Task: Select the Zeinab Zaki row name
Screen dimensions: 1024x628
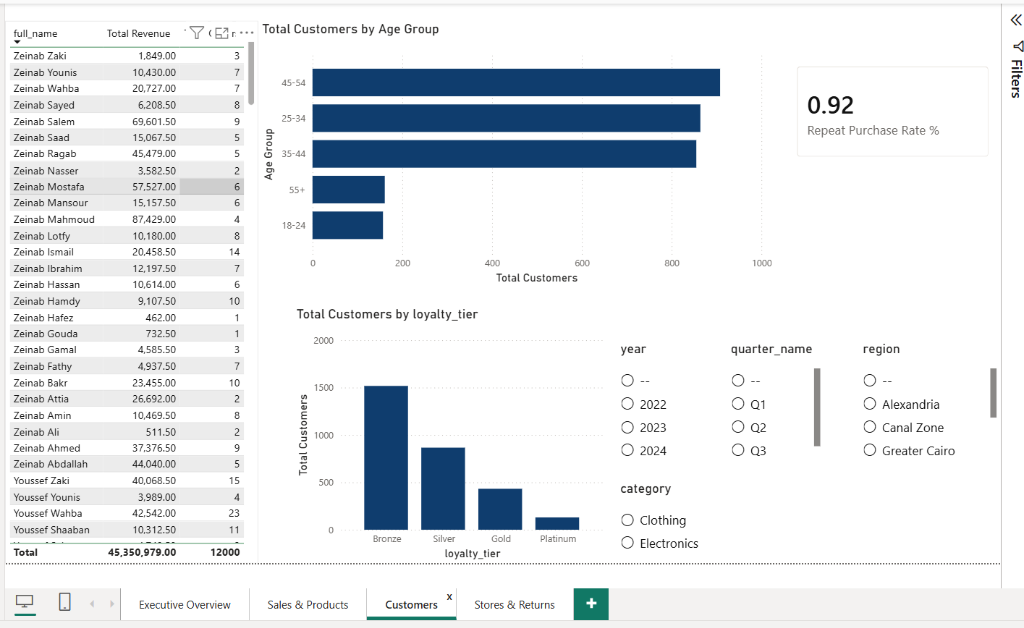Action: [40, 55]
